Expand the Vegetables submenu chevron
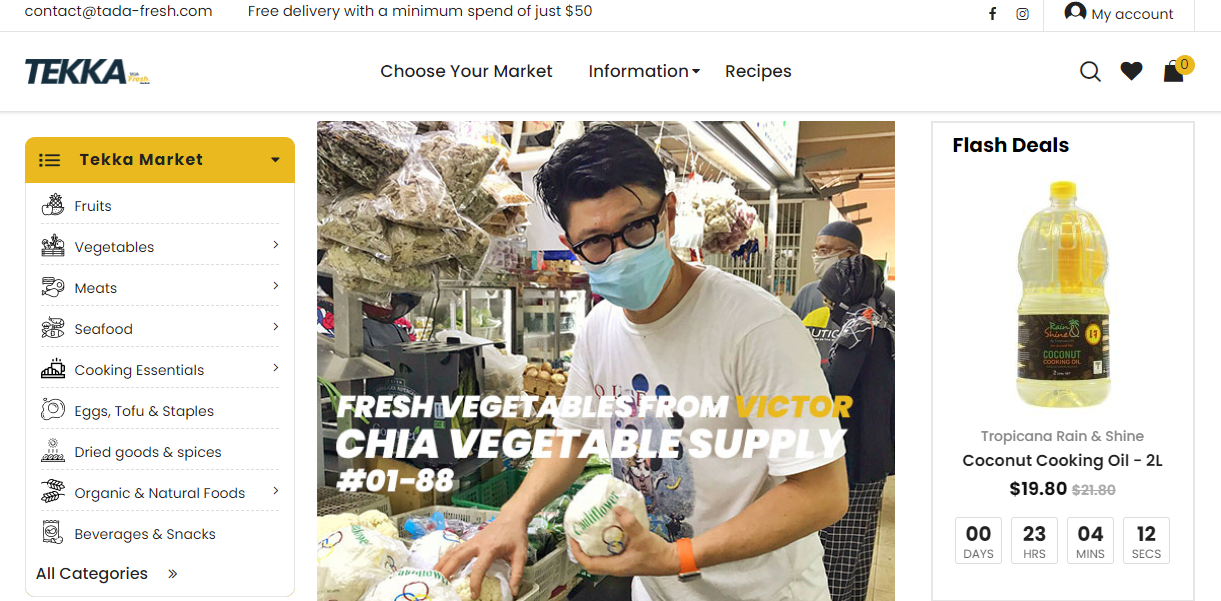1221x601 pixels. [275, 245]
